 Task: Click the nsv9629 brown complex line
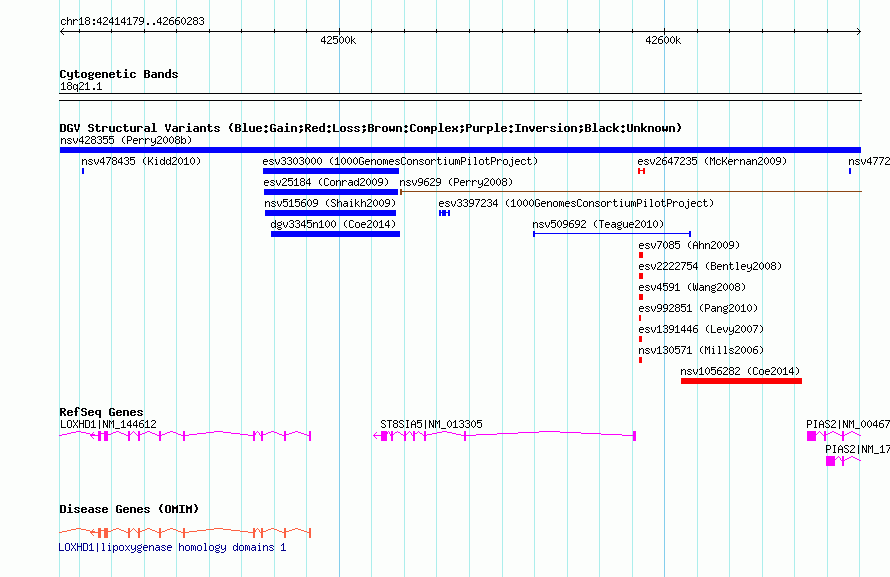[x=631, y=192]
